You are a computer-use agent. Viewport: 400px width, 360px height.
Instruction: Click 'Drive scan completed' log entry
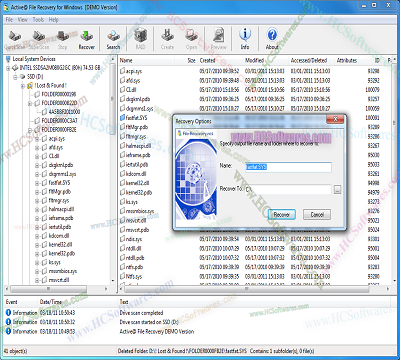coord(141,313)
